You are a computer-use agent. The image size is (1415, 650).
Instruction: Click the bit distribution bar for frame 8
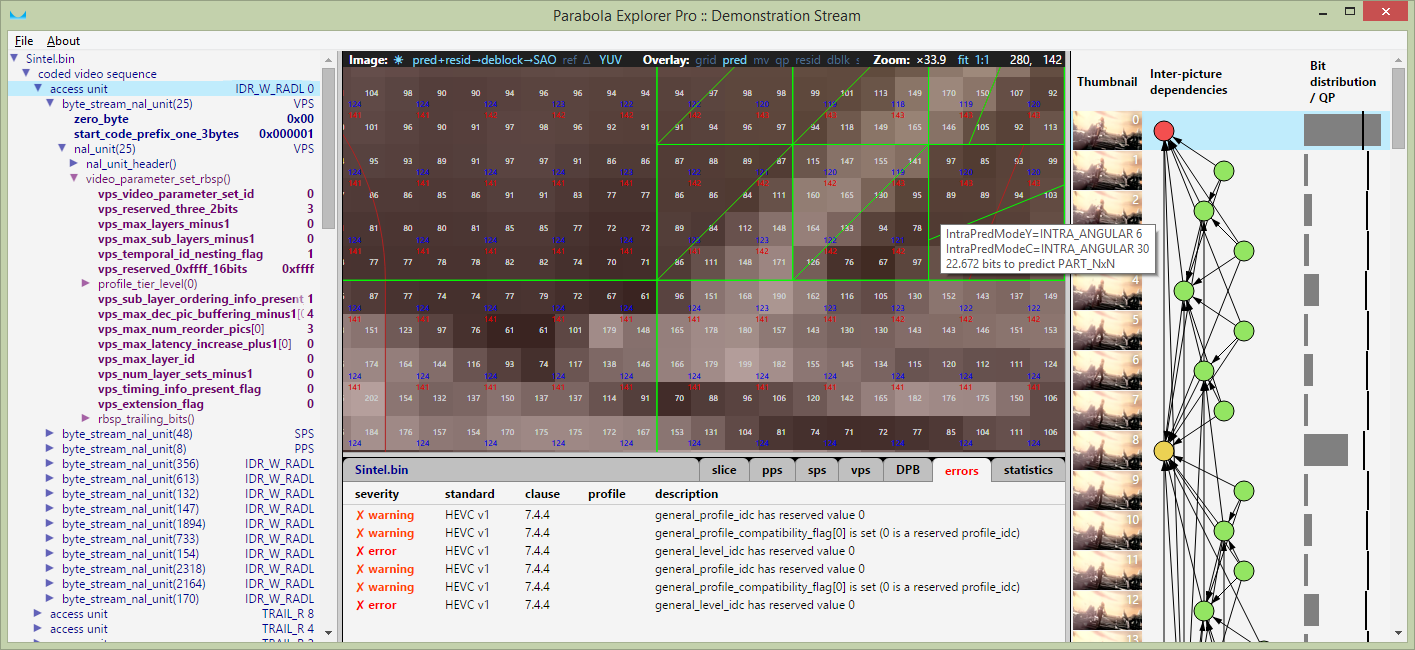pyautogui.click(x=1326, y=451)
